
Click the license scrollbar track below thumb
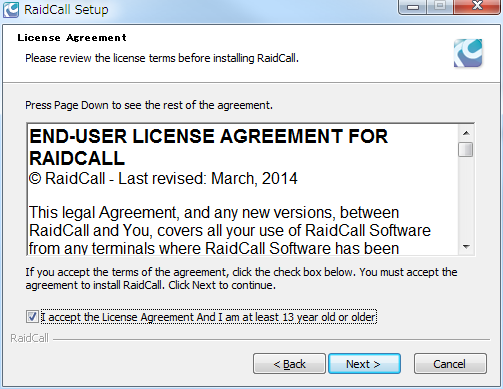pyautogui.click(x=466, y=198)
